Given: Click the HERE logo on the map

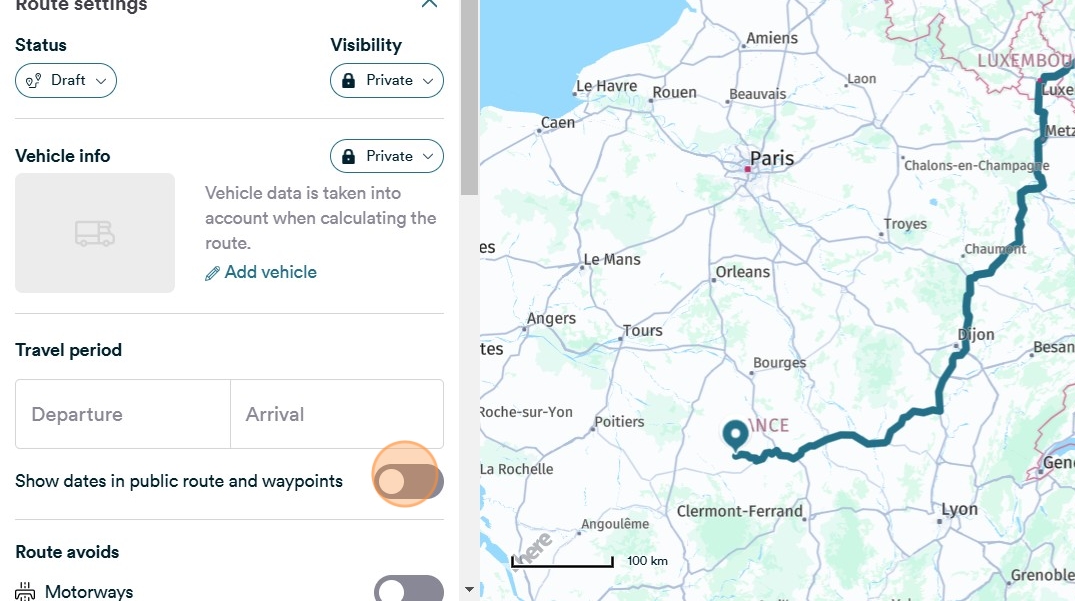Looking at the screenshot, I should click(536, 548).
